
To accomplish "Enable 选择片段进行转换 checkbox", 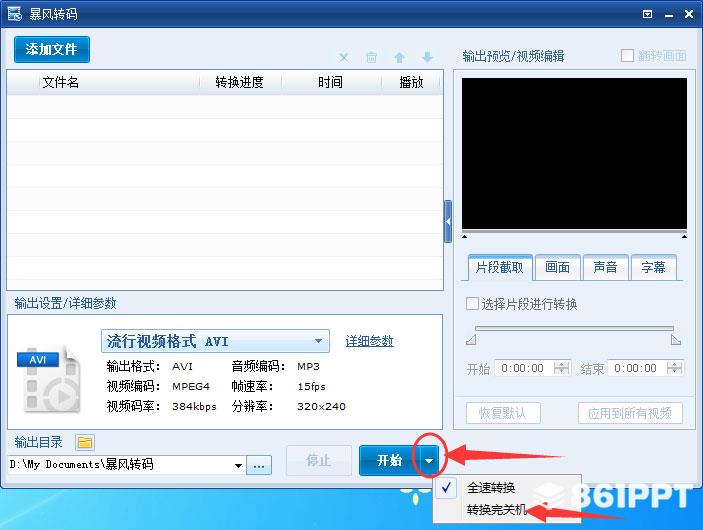I will (x=472, y=304).
